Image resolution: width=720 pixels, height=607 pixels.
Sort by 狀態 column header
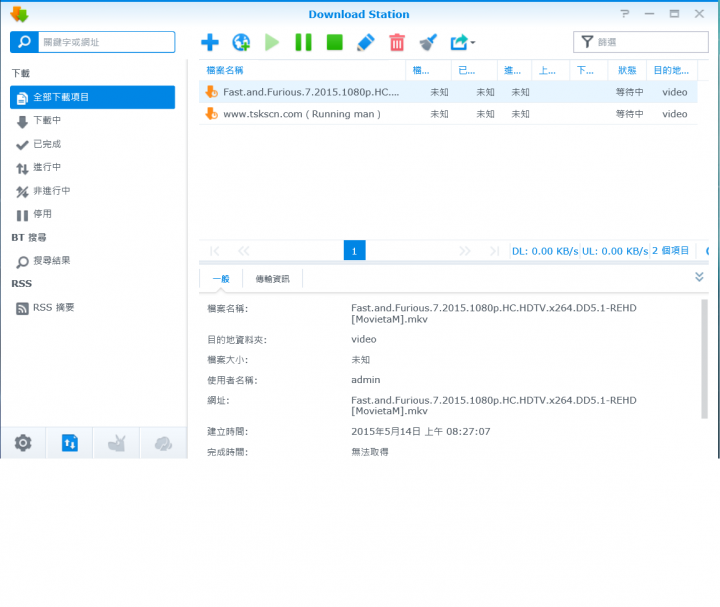627,70
